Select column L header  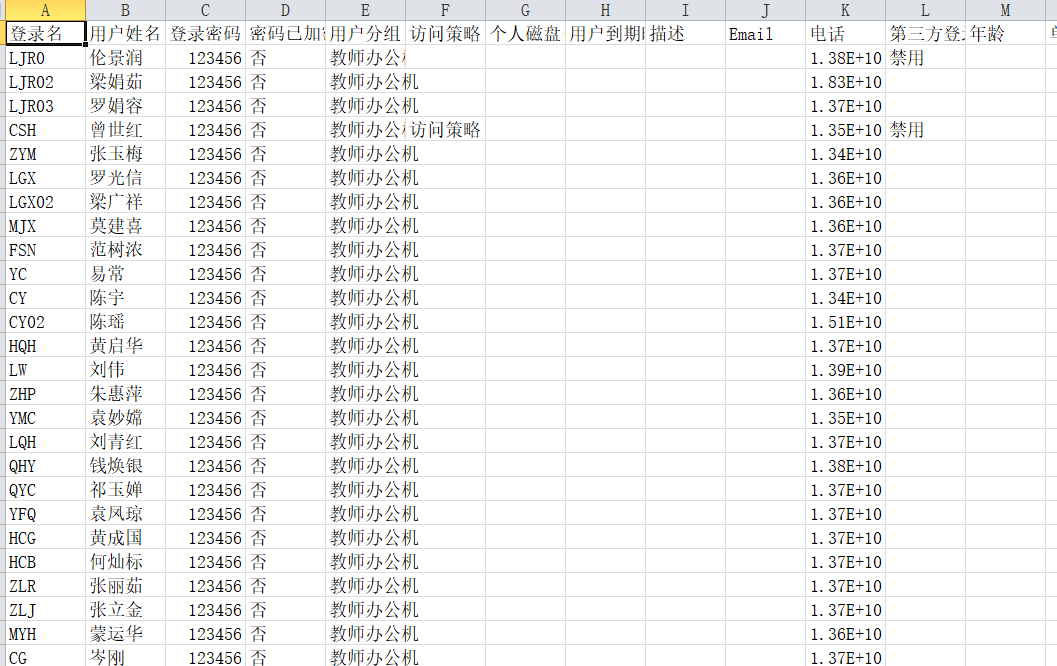(x=926, y=10)
